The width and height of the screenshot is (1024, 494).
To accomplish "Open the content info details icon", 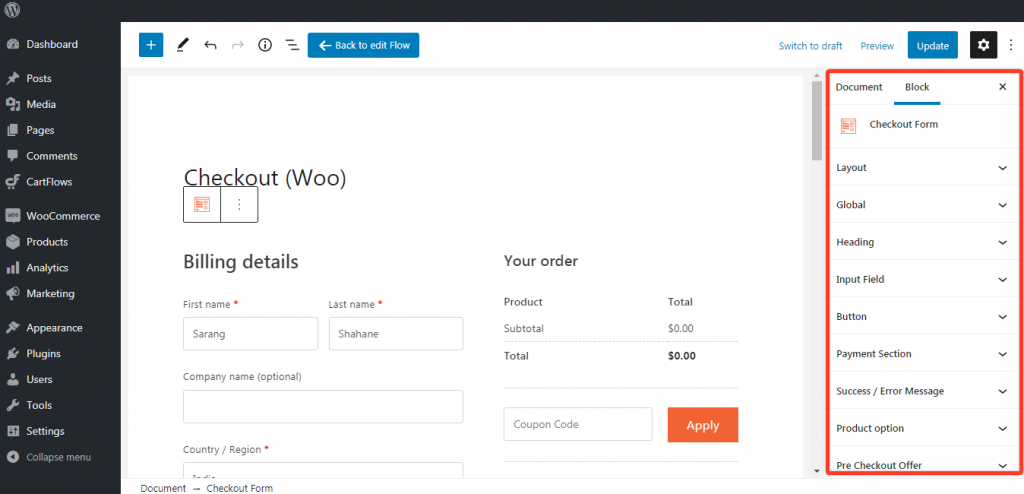I will 265,45.
